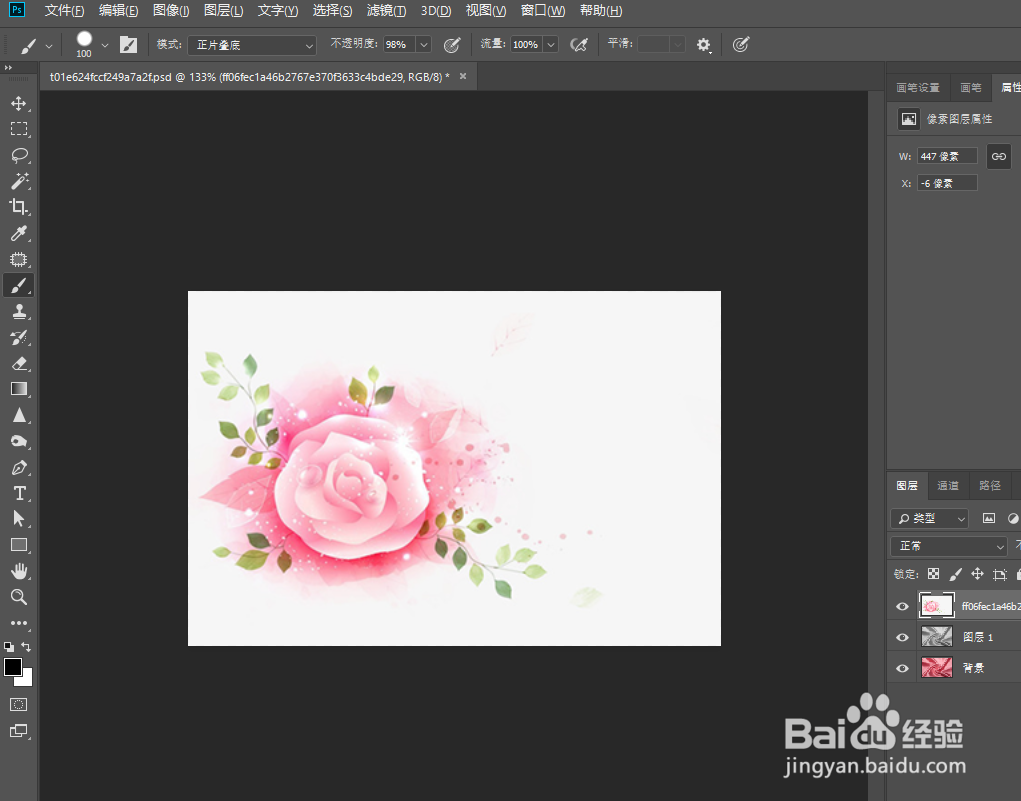Select the Sponge/Dodge tool
Image resolution: width=1021 pixels, height=801 pixels.
[19, 441]
